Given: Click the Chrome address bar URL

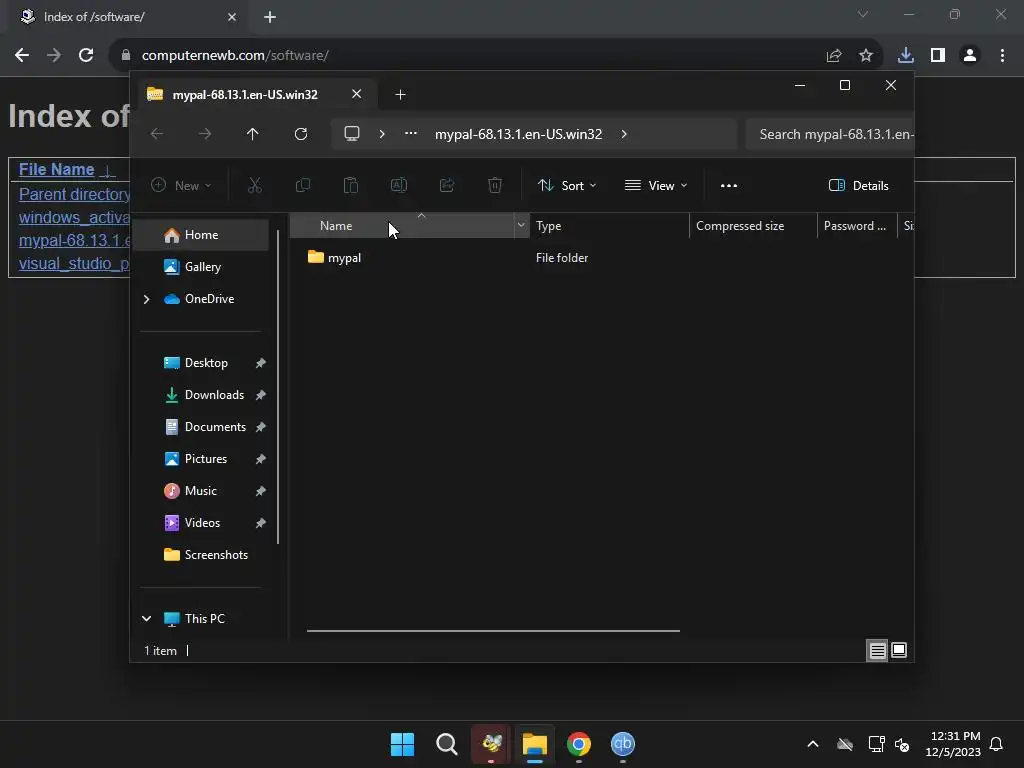Looking at the screenshot, I should click(235, 56).
